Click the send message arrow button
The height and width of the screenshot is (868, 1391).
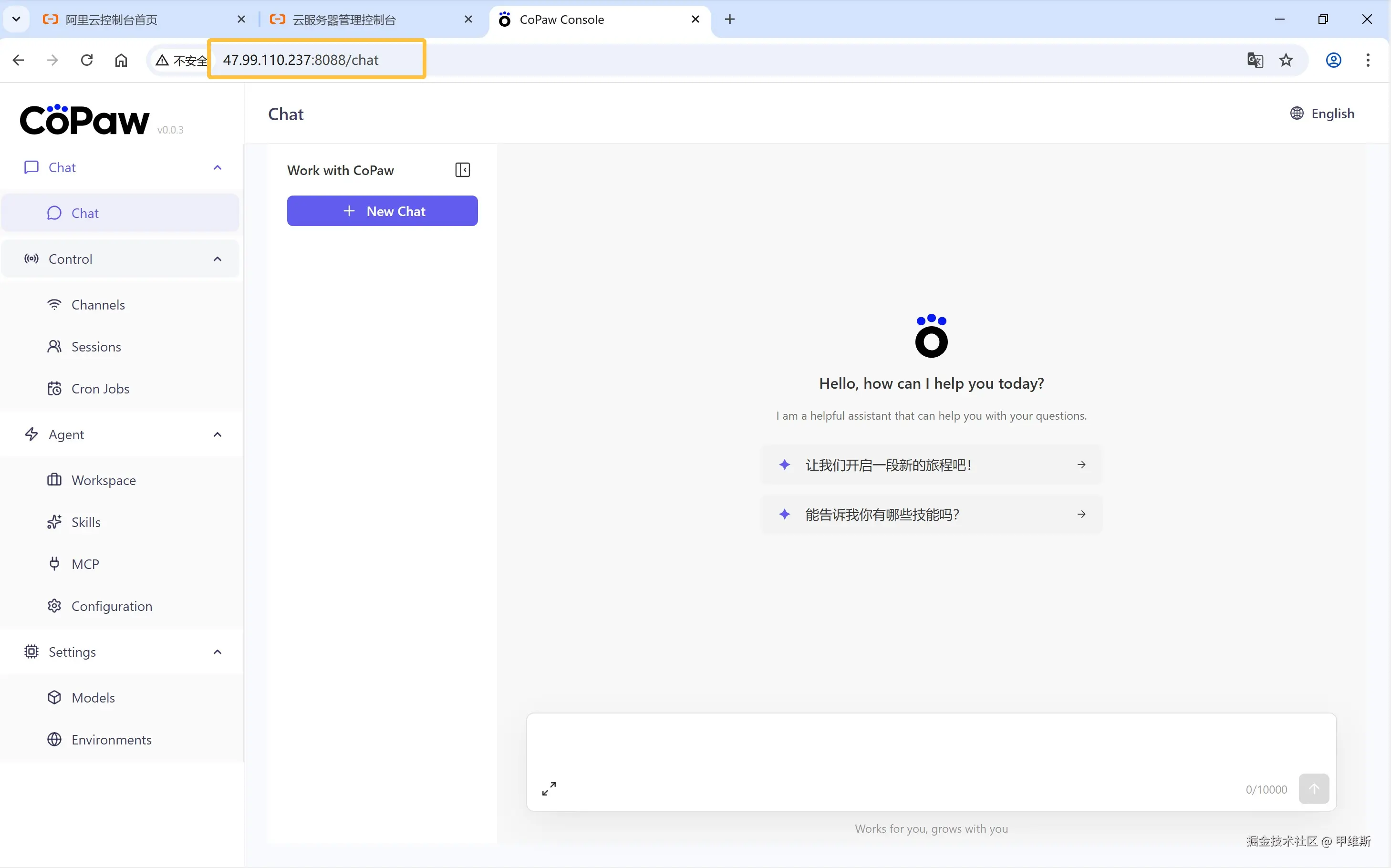(x=1314, y=788)
